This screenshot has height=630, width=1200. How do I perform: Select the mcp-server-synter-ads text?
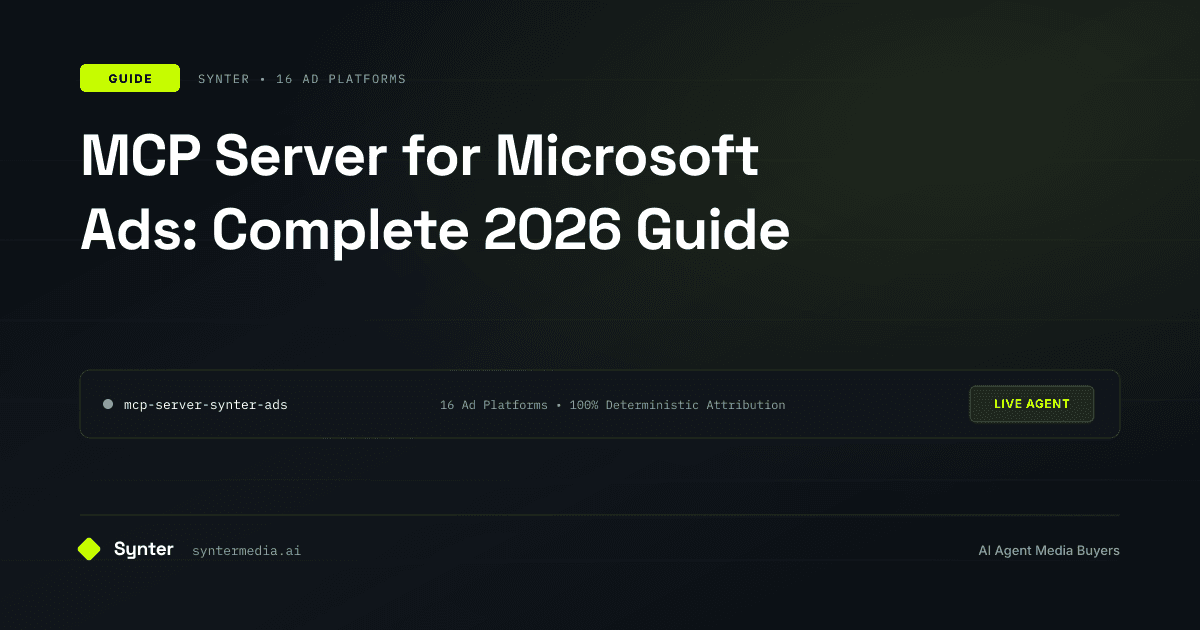(205, 405)
